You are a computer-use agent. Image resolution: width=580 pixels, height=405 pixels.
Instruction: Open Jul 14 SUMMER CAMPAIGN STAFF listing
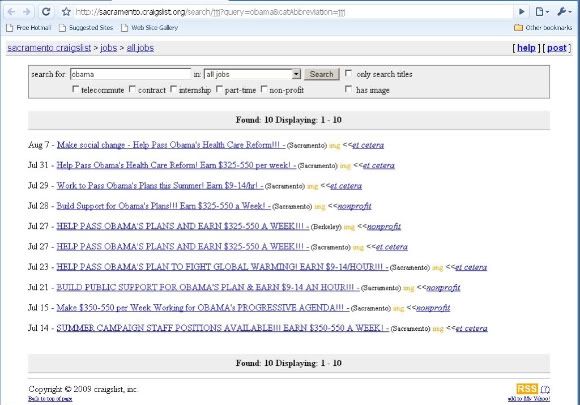pyautogui.click(x=223, y=328)
